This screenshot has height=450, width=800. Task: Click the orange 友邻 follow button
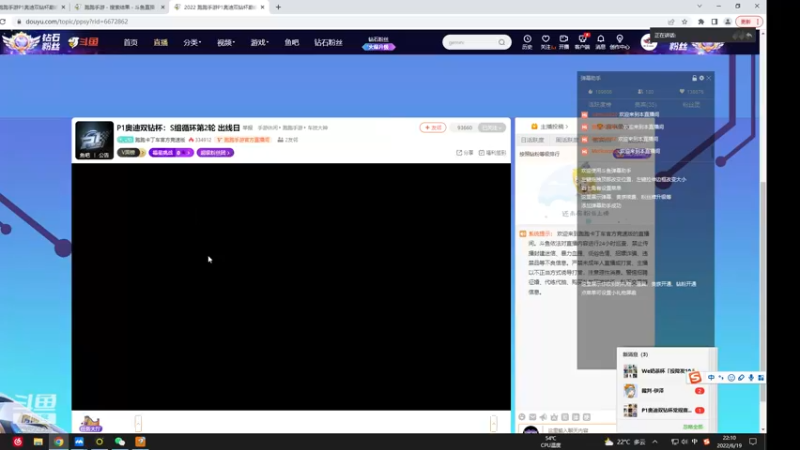[x=433, y=128]
